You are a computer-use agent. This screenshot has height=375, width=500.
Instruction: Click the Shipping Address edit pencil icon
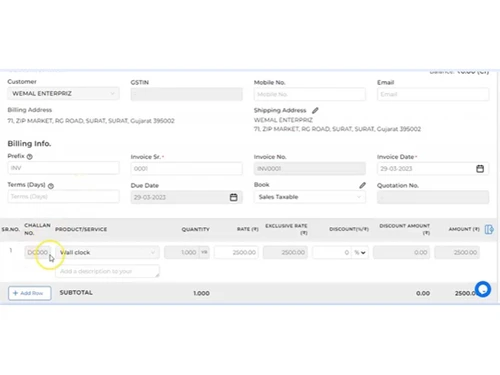315,110
